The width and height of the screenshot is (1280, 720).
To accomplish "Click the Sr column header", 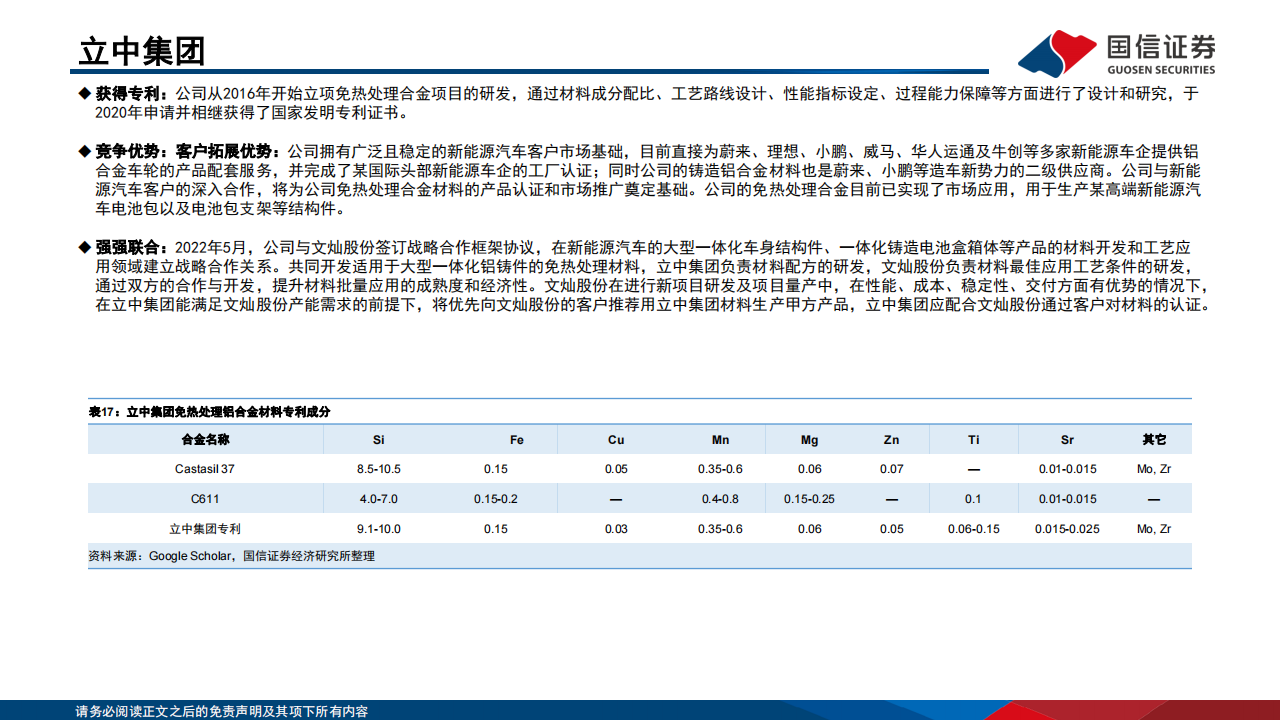I will coord(1067,440).
